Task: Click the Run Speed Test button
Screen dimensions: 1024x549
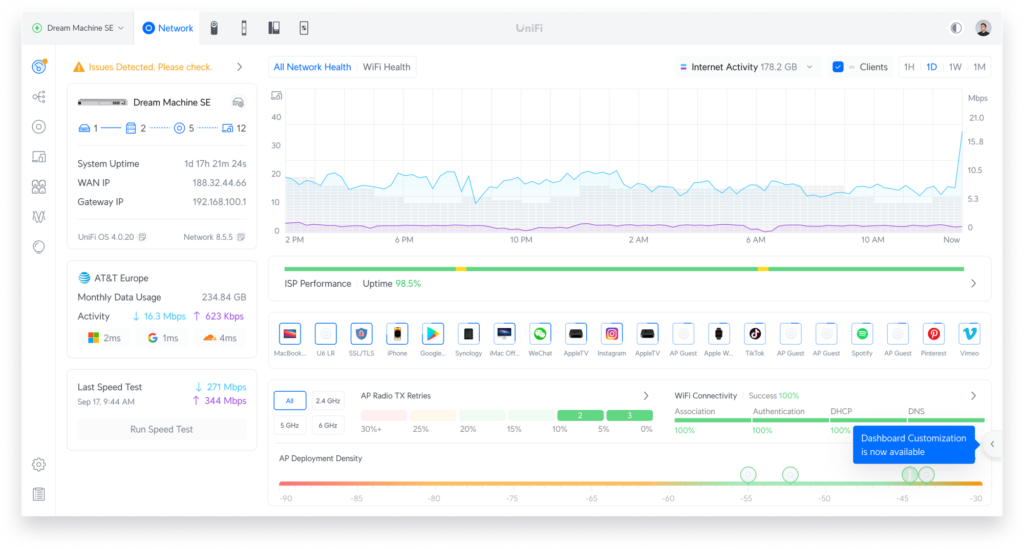Action: coord(161,430)
